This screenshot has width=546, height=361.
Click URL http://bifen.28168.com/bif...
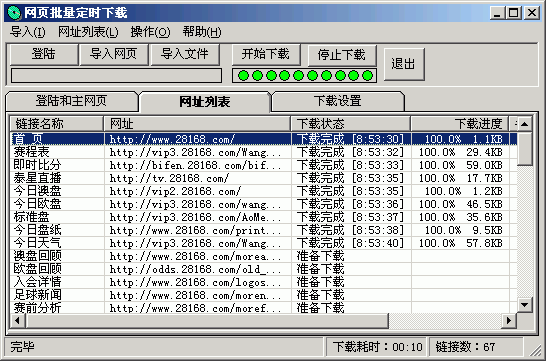(195, 165)
